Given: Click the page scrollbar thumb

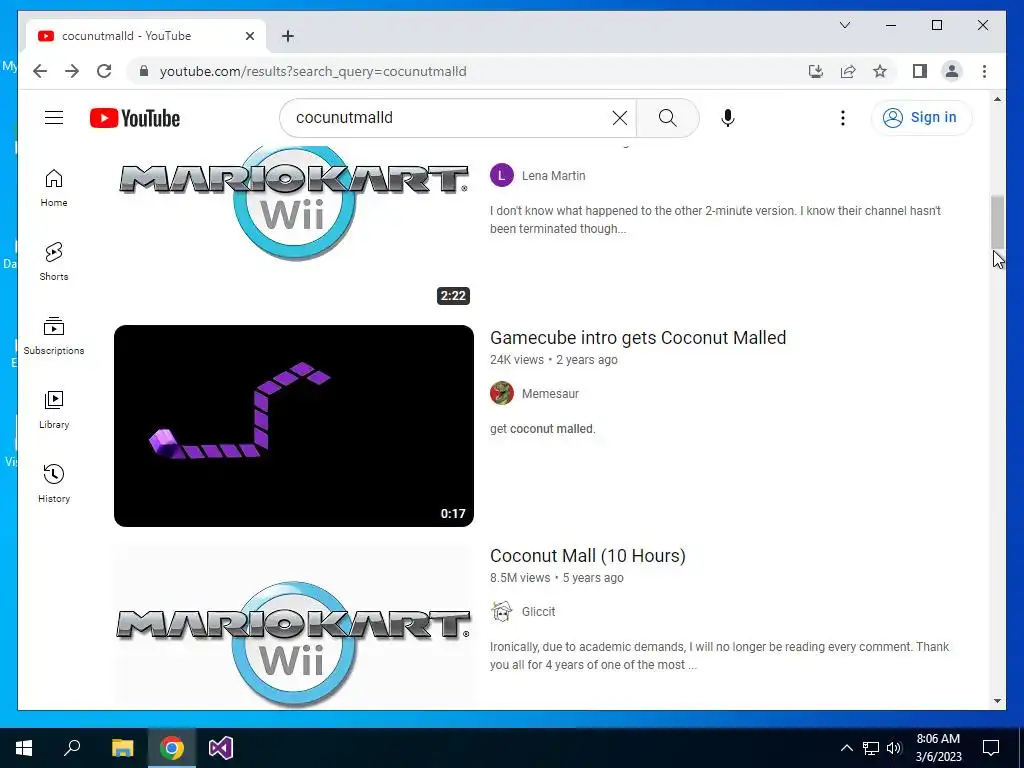Looking at the screenshot, I should [x=997, y=222].
